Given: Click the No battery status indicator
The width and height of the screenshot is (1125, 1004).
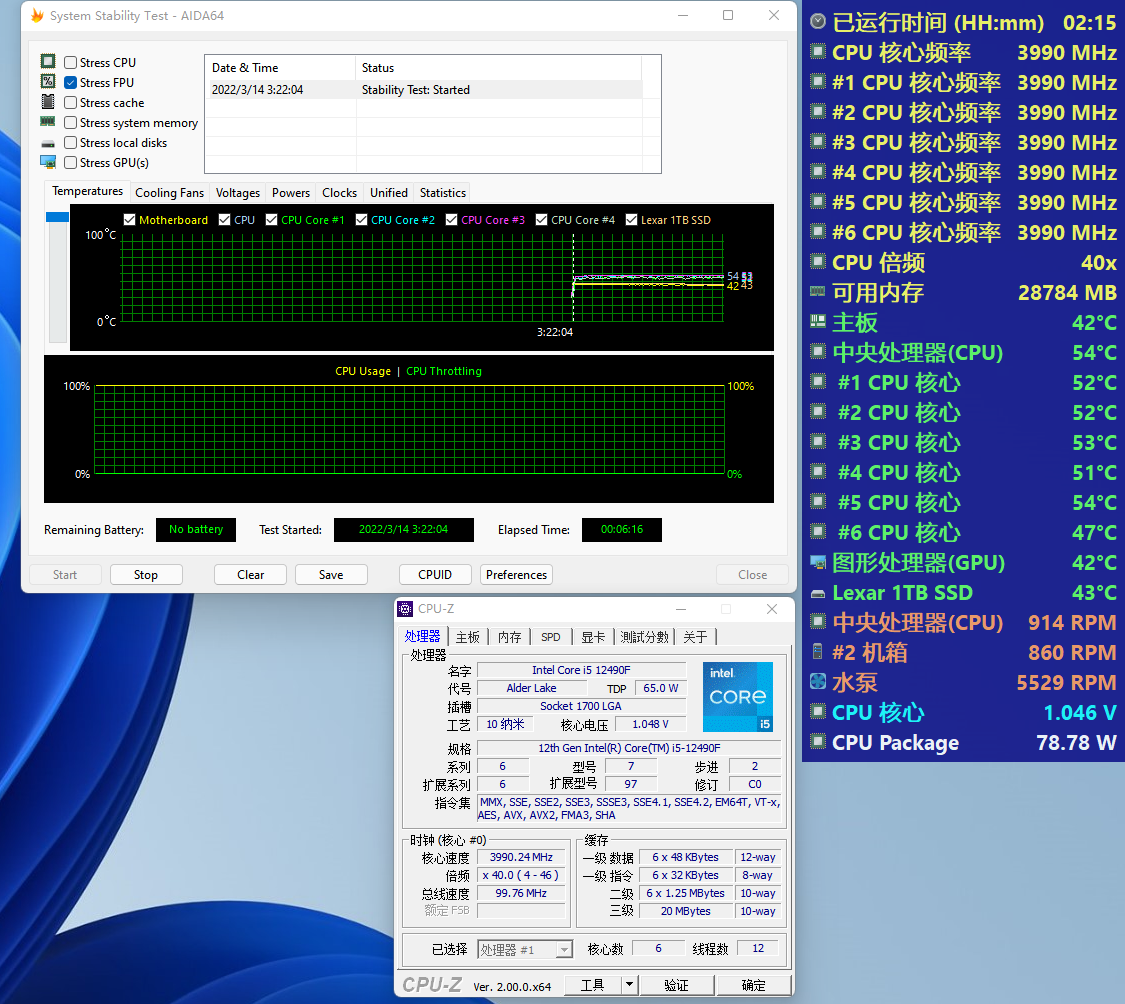Looking at the screenshot, I should [x=195, y=529].
